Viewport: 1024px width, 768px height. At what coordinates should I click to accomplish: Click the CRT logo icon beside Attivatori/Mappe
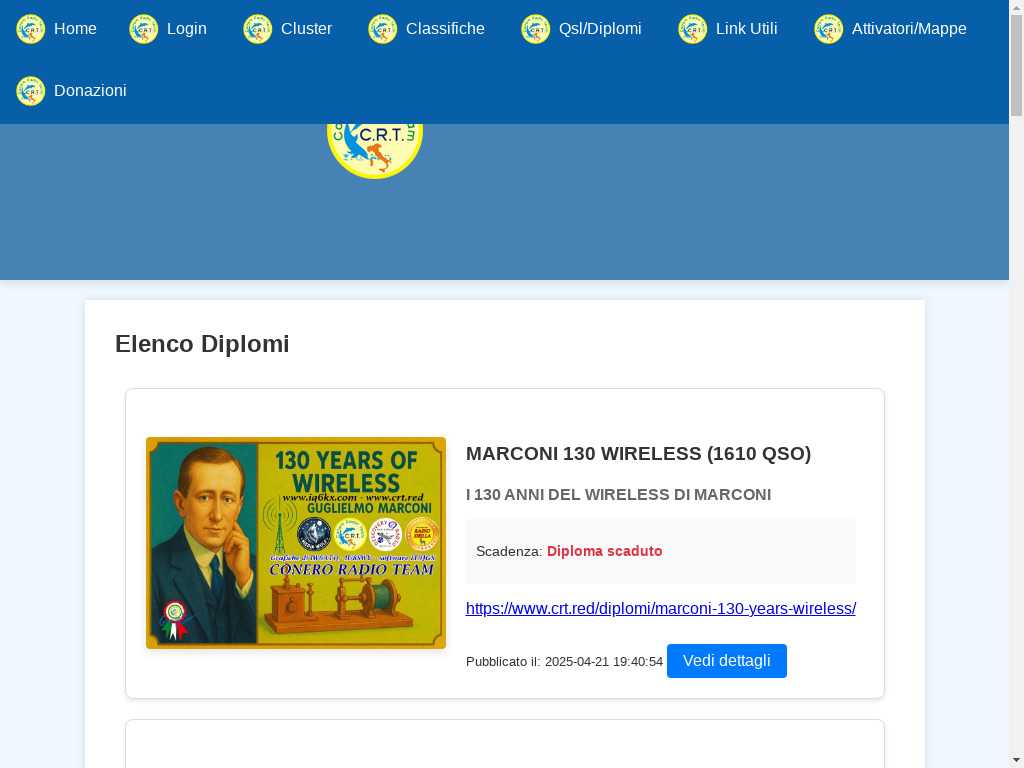828,29
